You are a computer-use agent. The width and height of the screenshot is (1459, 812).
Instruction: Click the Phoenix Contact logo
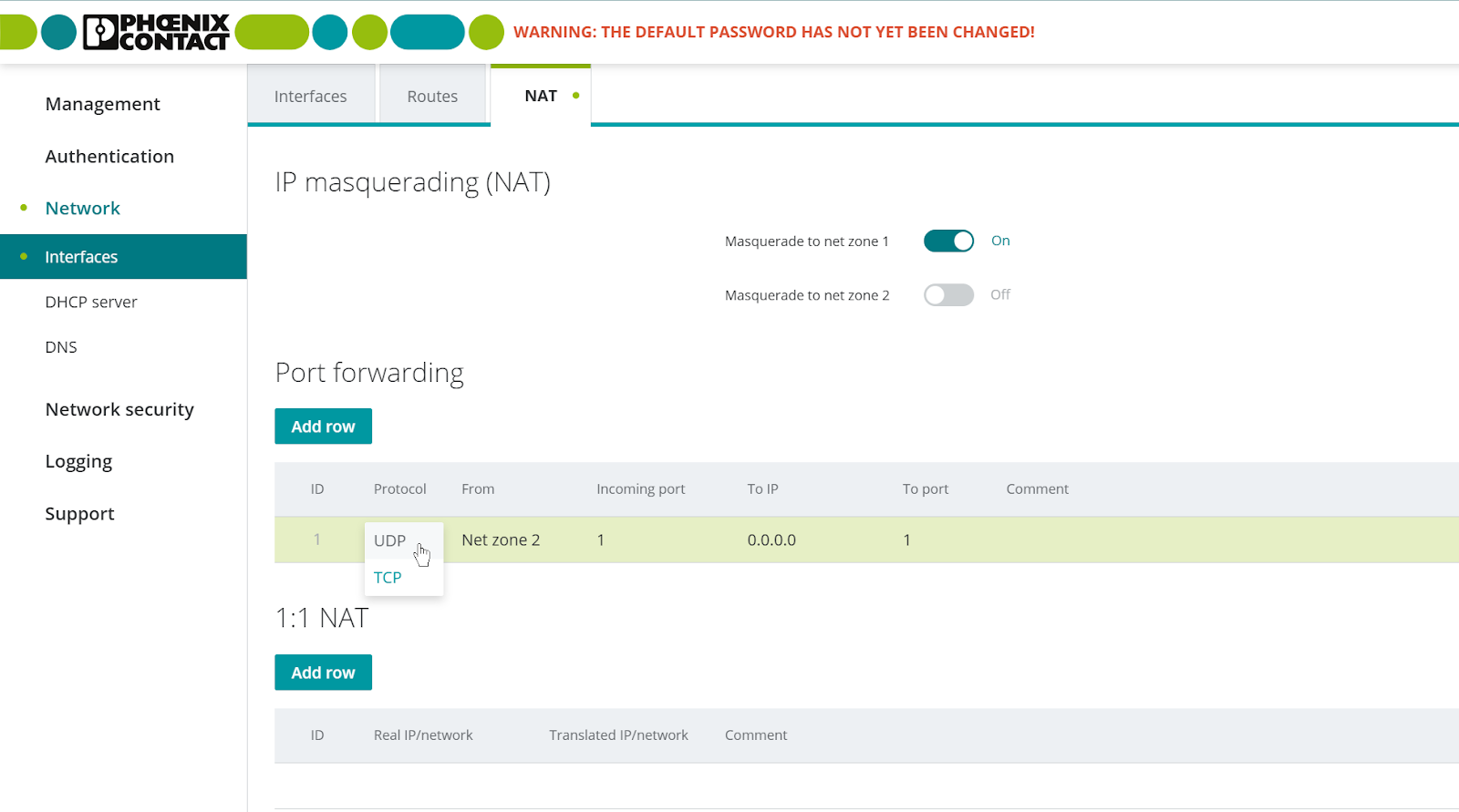[x=156, y=32]
